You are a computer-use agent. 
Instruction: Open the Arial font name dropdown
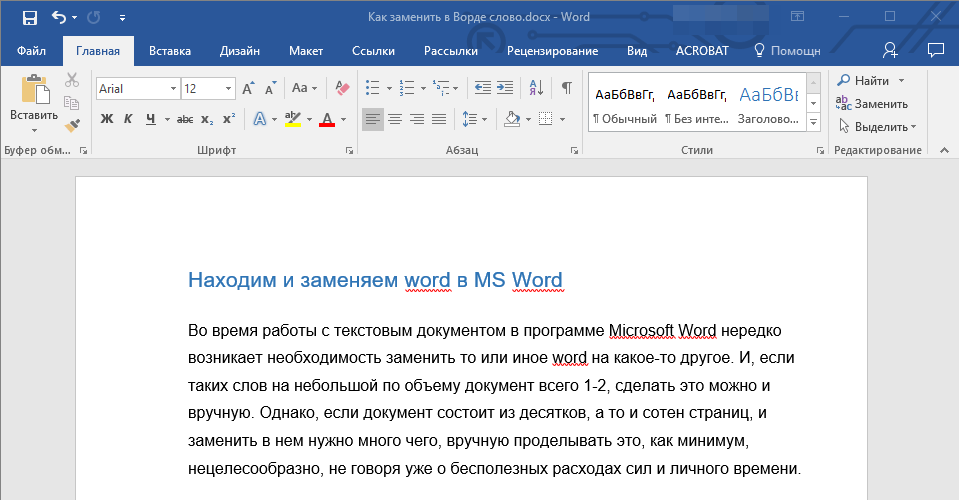pyautogui.click(x=173, y=89)
